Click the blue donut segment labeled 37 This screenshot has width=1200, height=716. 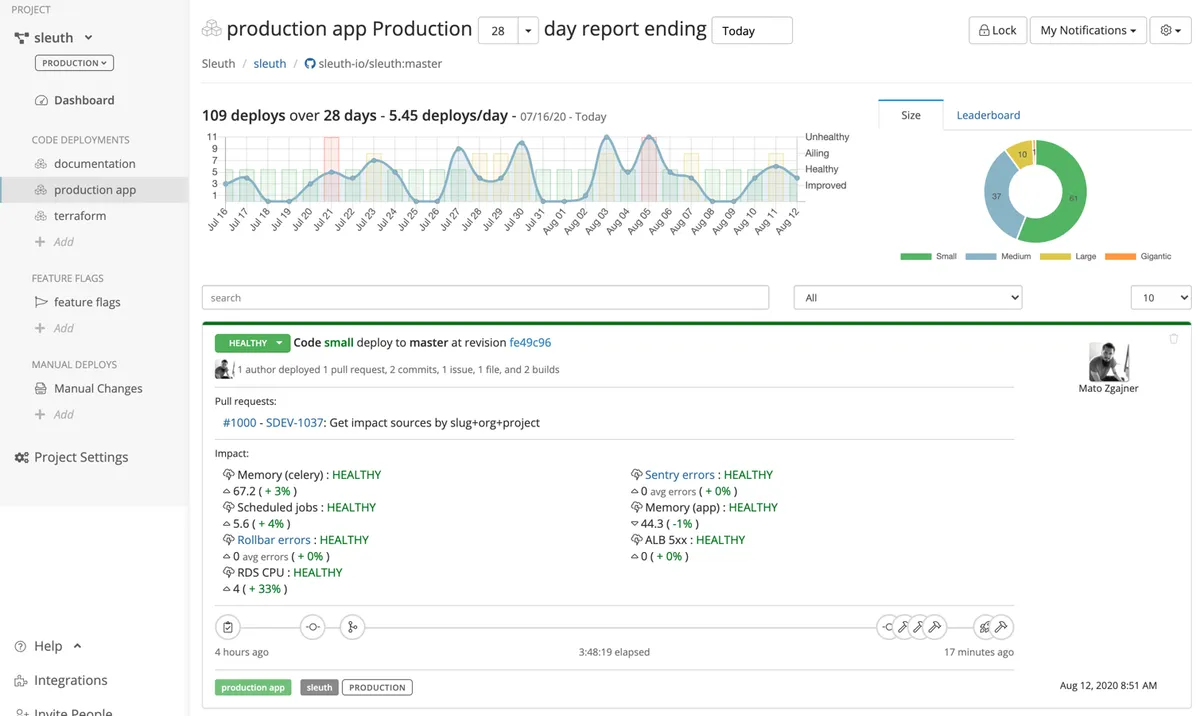coord(997,196)
